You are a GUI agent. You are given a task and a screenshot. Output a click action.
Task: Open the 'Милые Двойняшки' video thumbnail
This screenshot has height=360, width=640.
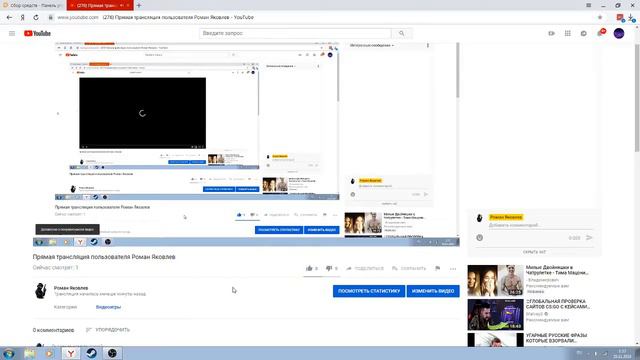tap(496, 280)
